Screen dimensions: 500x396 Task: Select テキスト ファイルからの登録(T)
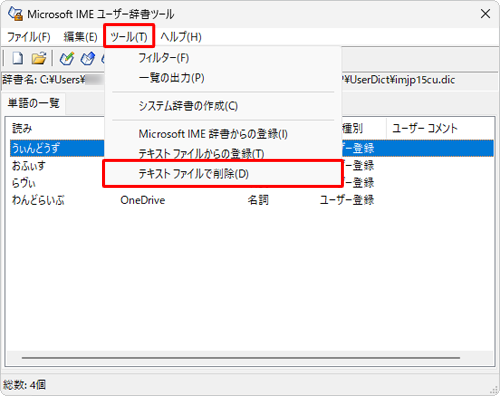pyautogui.click(x=223, y=153)
